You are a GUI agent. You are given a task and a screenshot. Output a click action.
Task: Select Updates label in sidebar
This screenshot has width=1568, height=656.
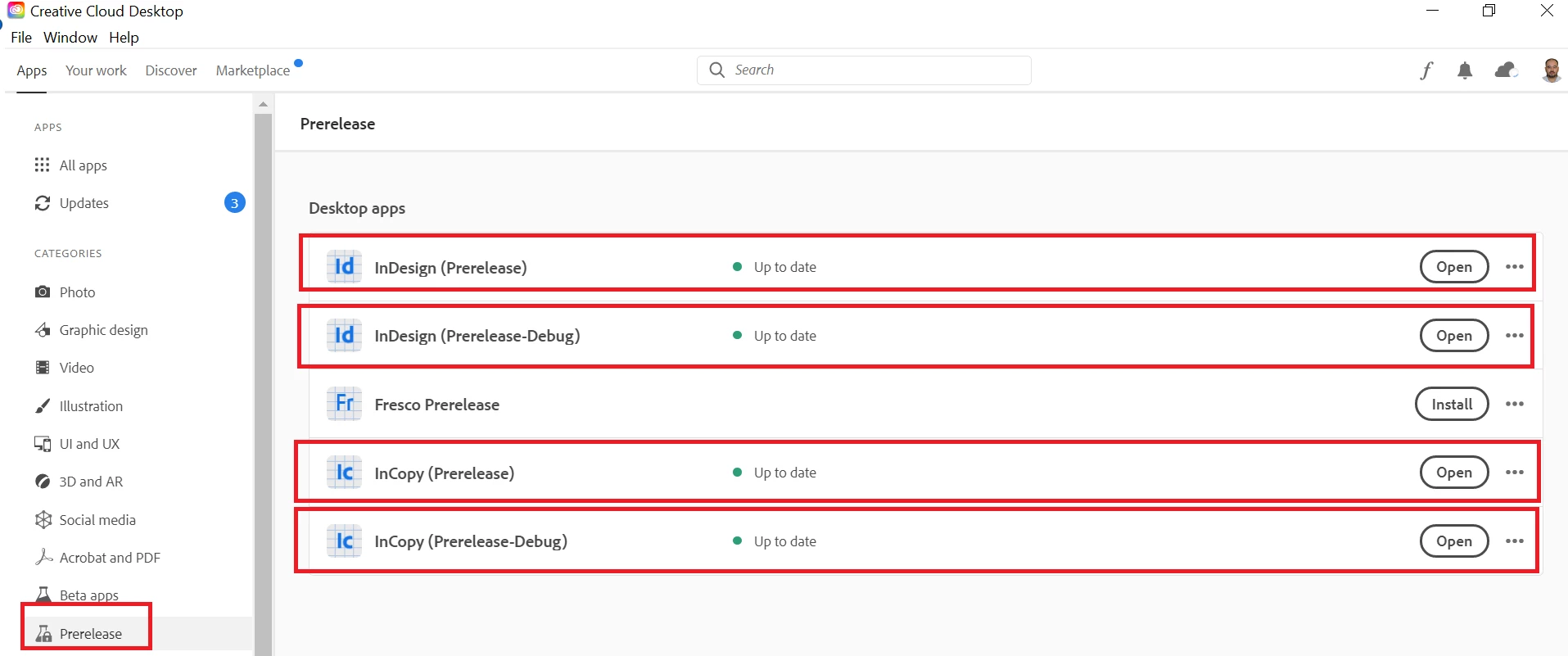click(84, 203)
